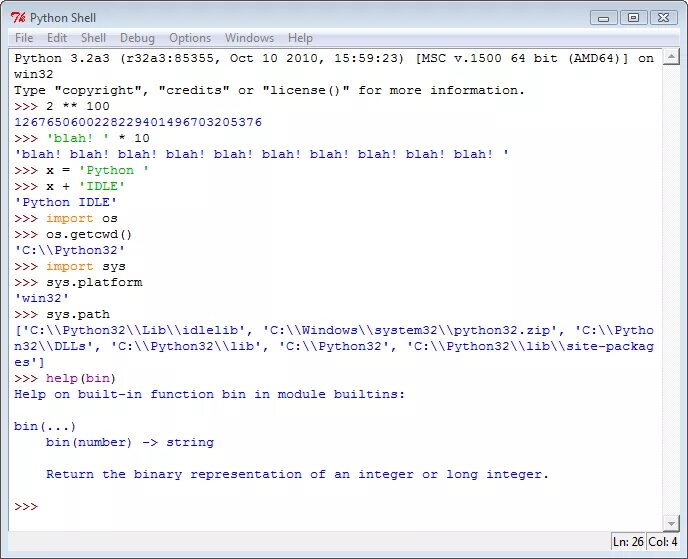The width and height of the screenshot is (688, 559).
Task: Click the Col: 4 status indicator
Action: pyautogui.click(x=663, y=542)
